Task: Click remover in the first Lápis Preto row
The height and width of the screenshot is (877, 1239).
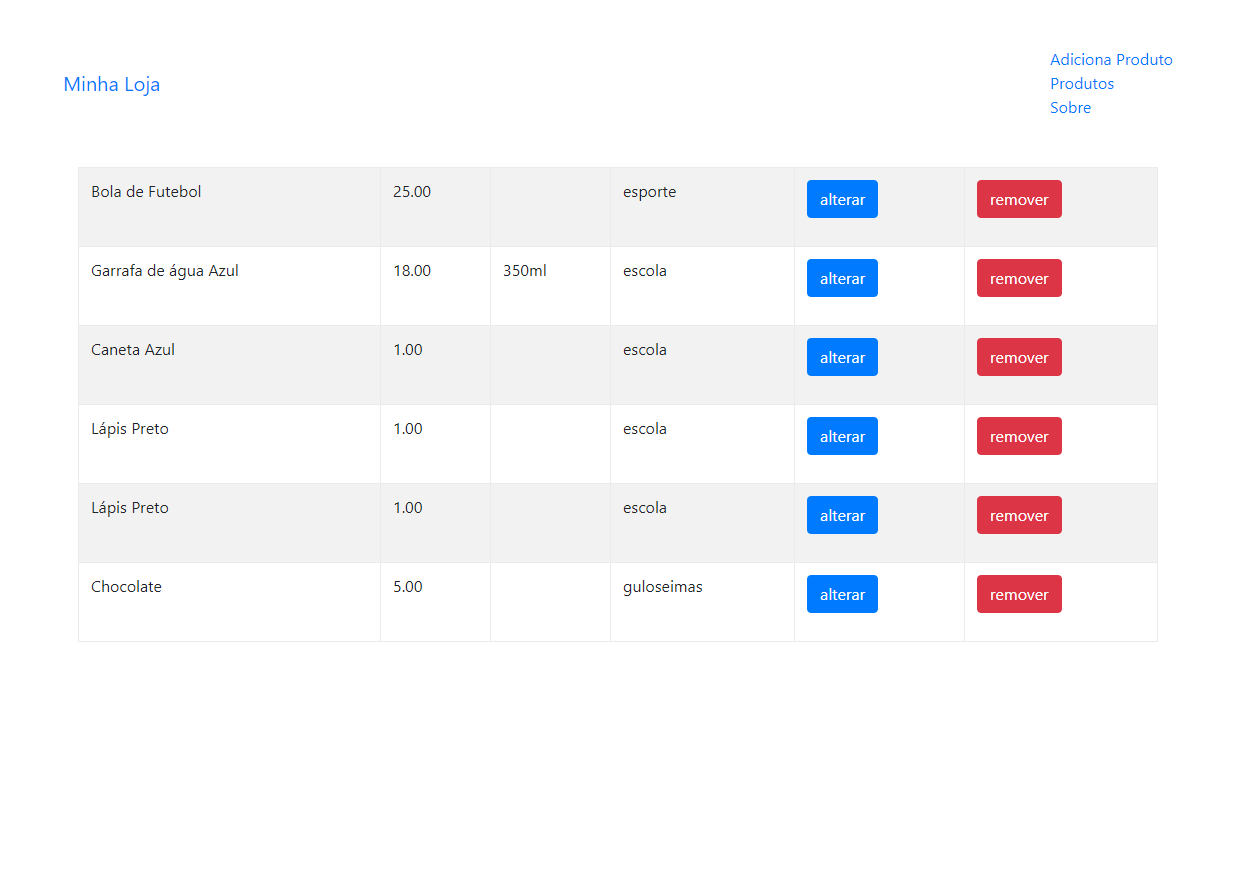Action: click(1019, 436)
